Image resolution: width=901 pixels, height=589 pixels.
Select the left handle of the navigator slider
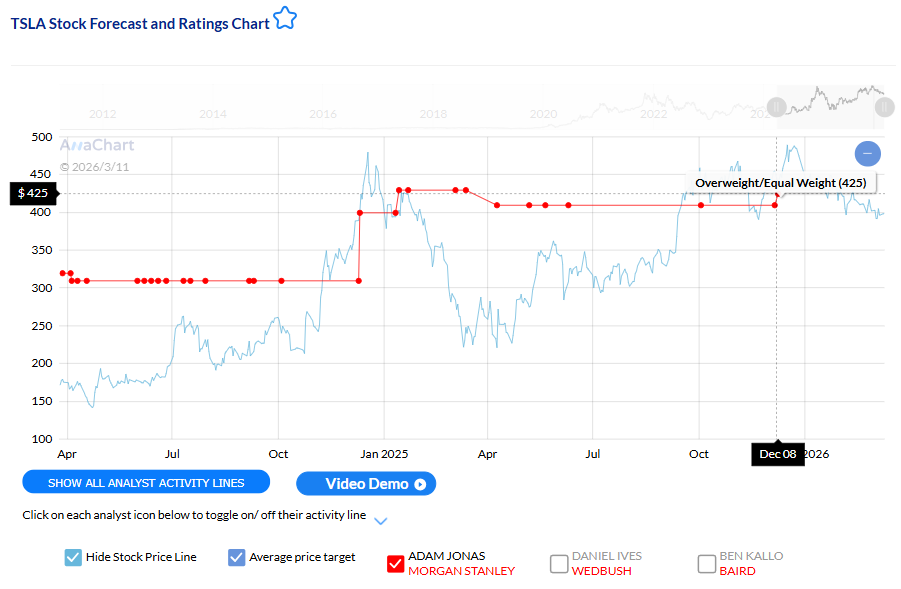click(776, 106)
